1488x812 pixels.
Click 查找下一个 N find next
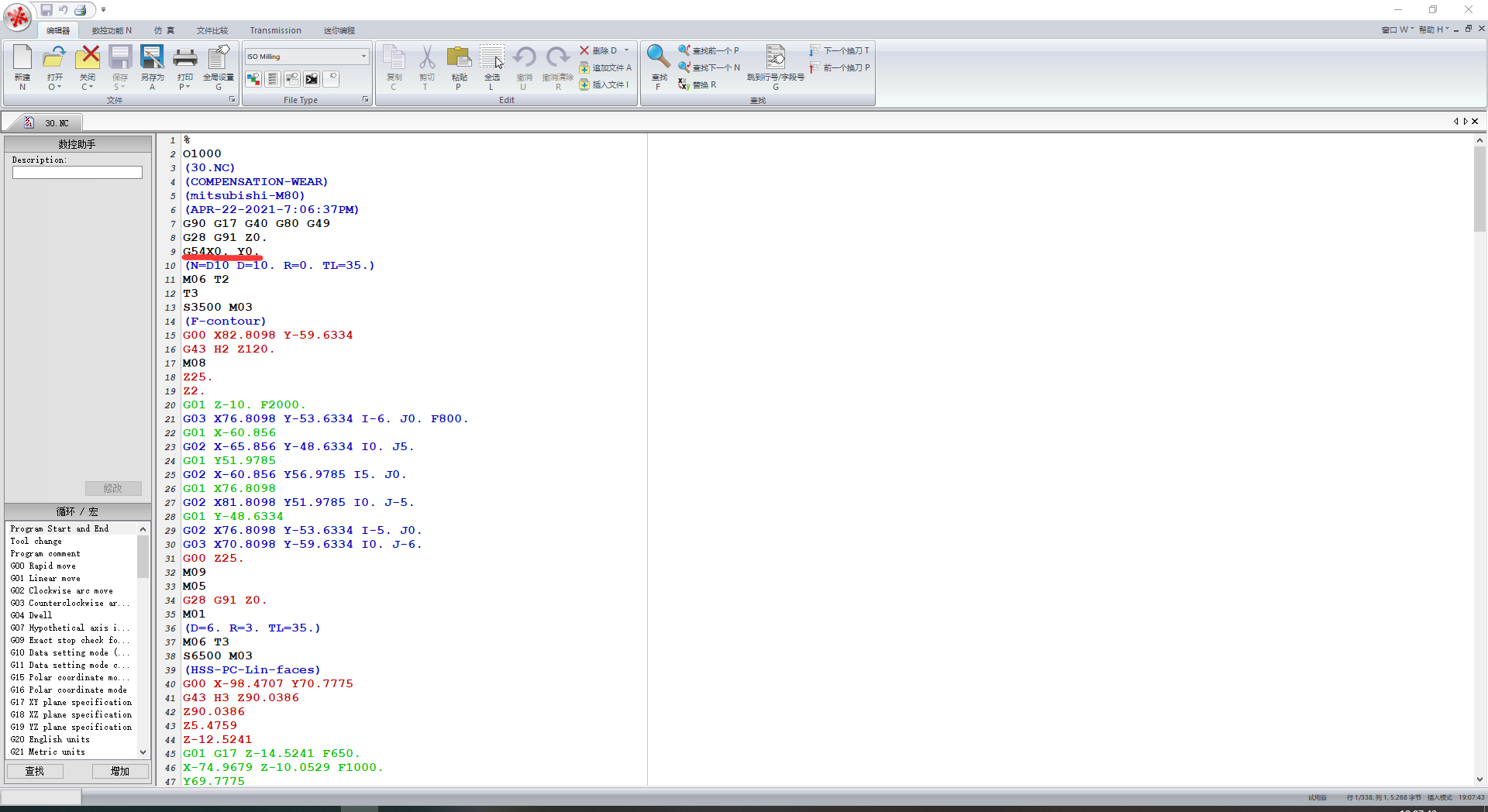coord(709,67)
